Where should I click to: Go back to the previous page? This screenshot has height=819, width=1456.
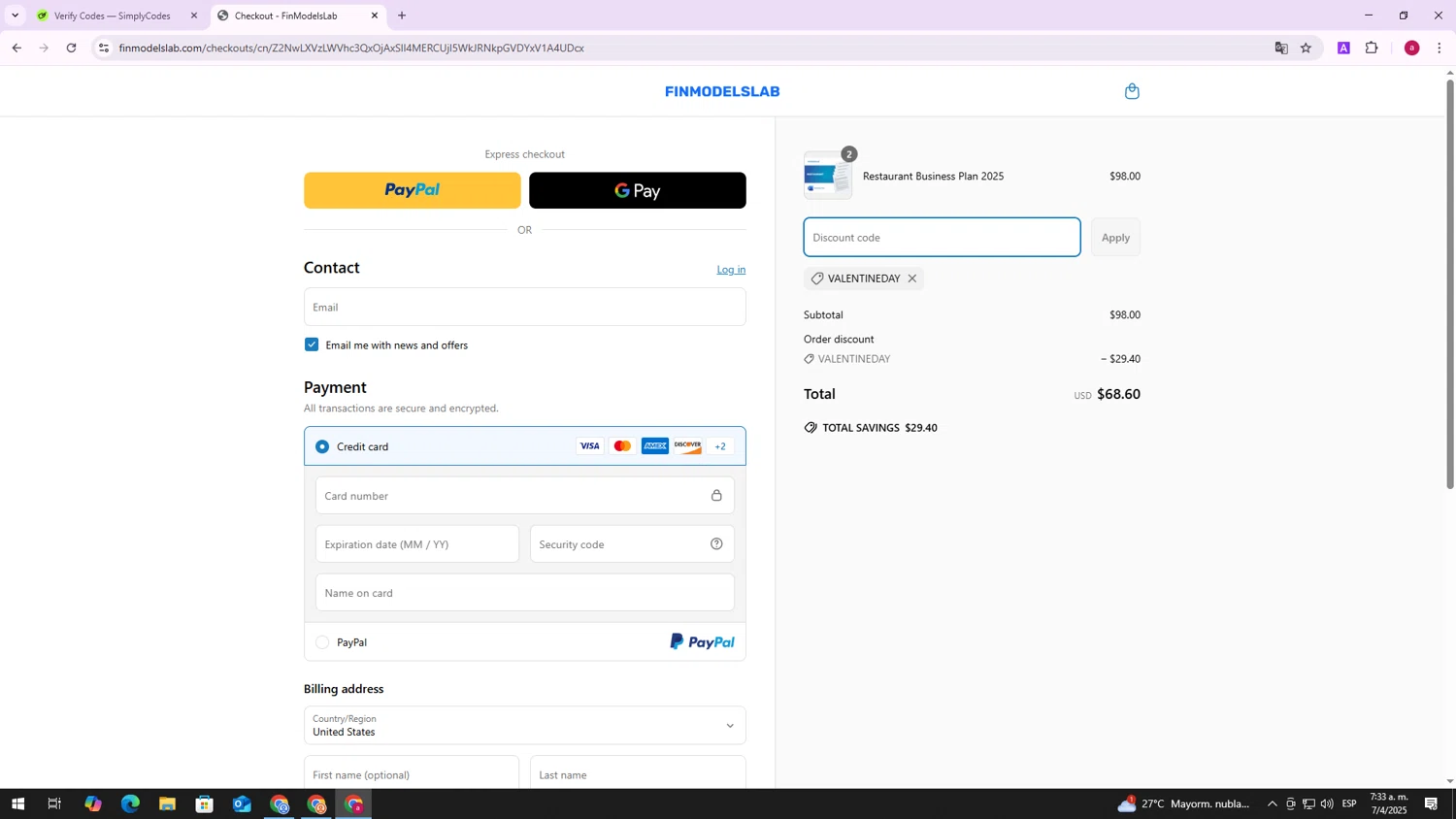[17, 48]
